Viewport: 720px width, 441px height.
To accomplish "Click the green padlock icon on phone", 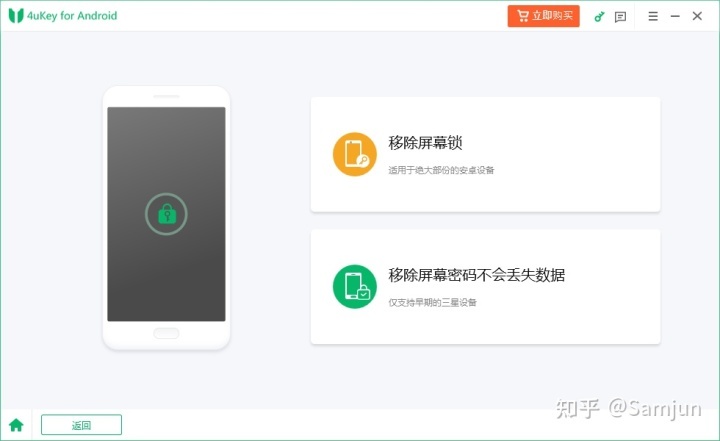I will [167, 214].
